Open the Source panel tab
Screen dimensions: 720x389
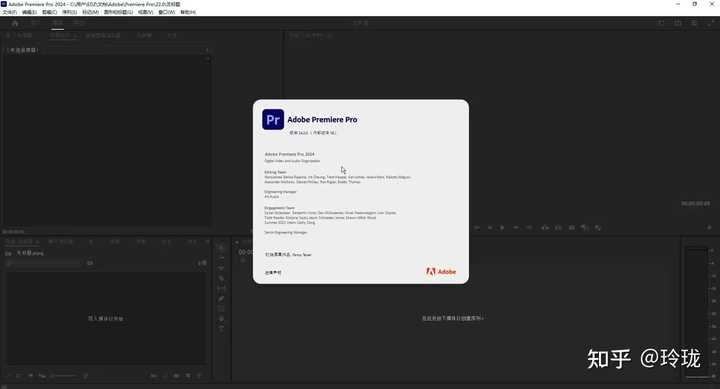click(x=19, y=35)
